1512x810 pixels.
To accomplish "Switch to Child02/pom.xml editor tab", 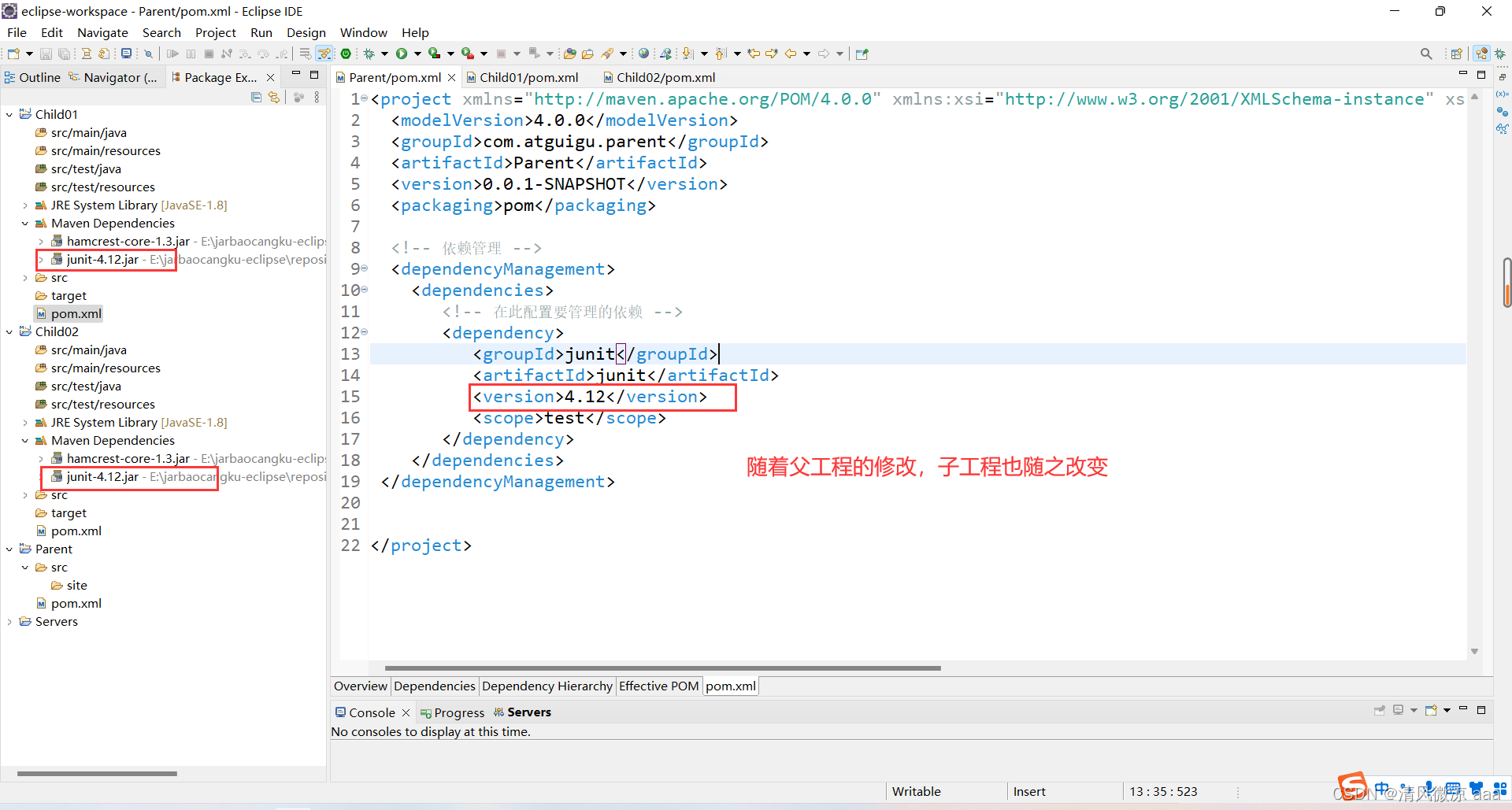I will click(x=659, y=77).
